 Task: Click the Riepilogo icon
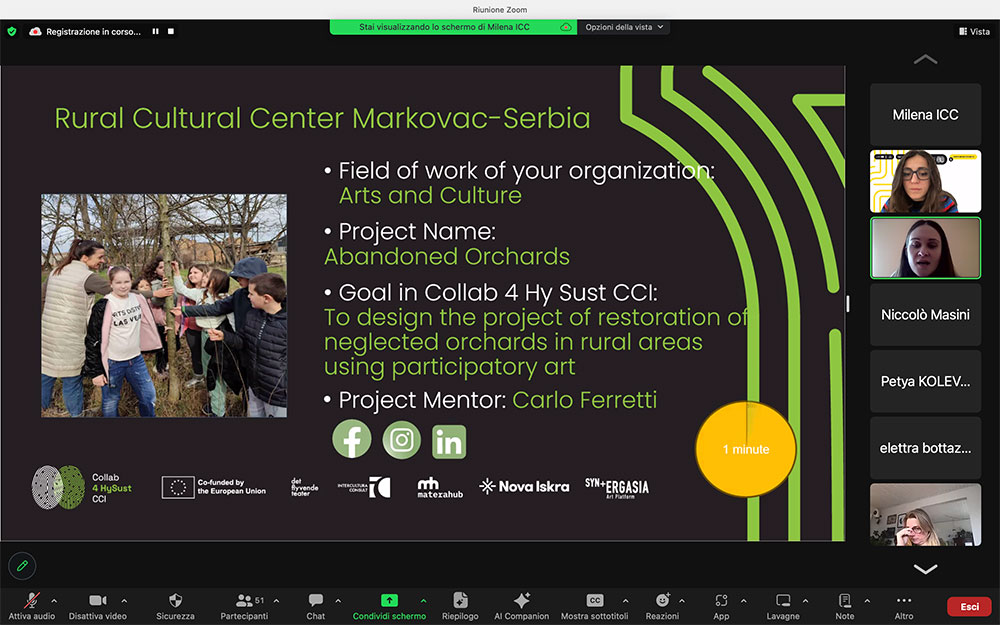click(x=460, y=601)
